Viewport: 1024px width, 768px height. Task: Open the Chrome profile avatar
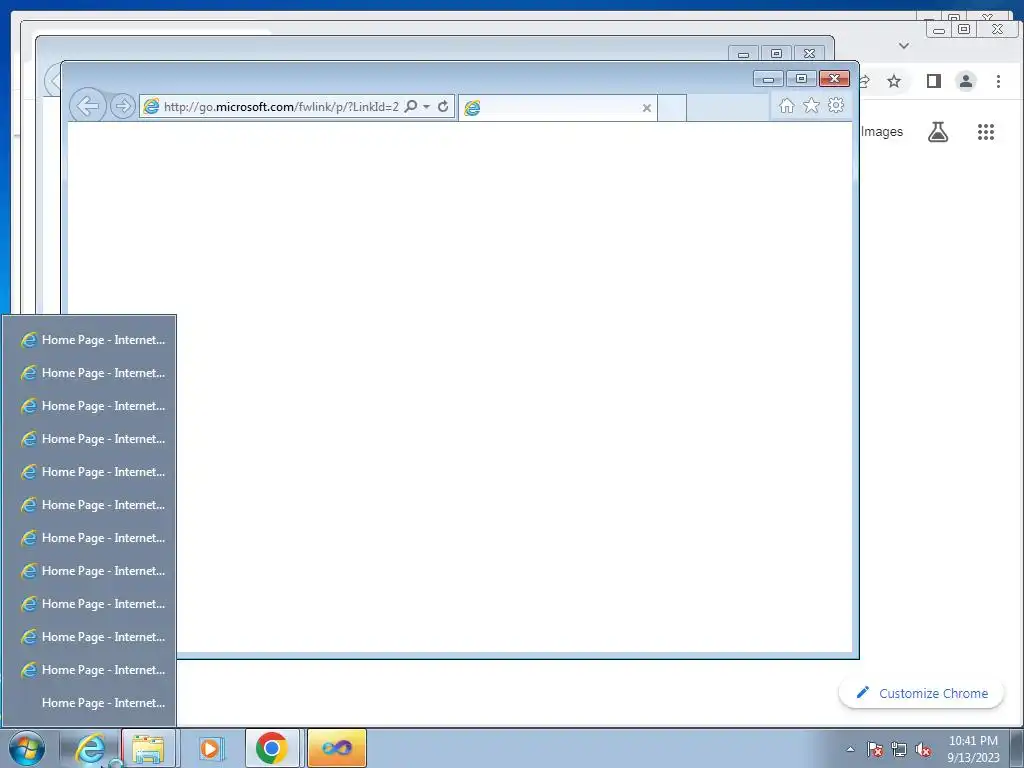click(x=966, y=81)
